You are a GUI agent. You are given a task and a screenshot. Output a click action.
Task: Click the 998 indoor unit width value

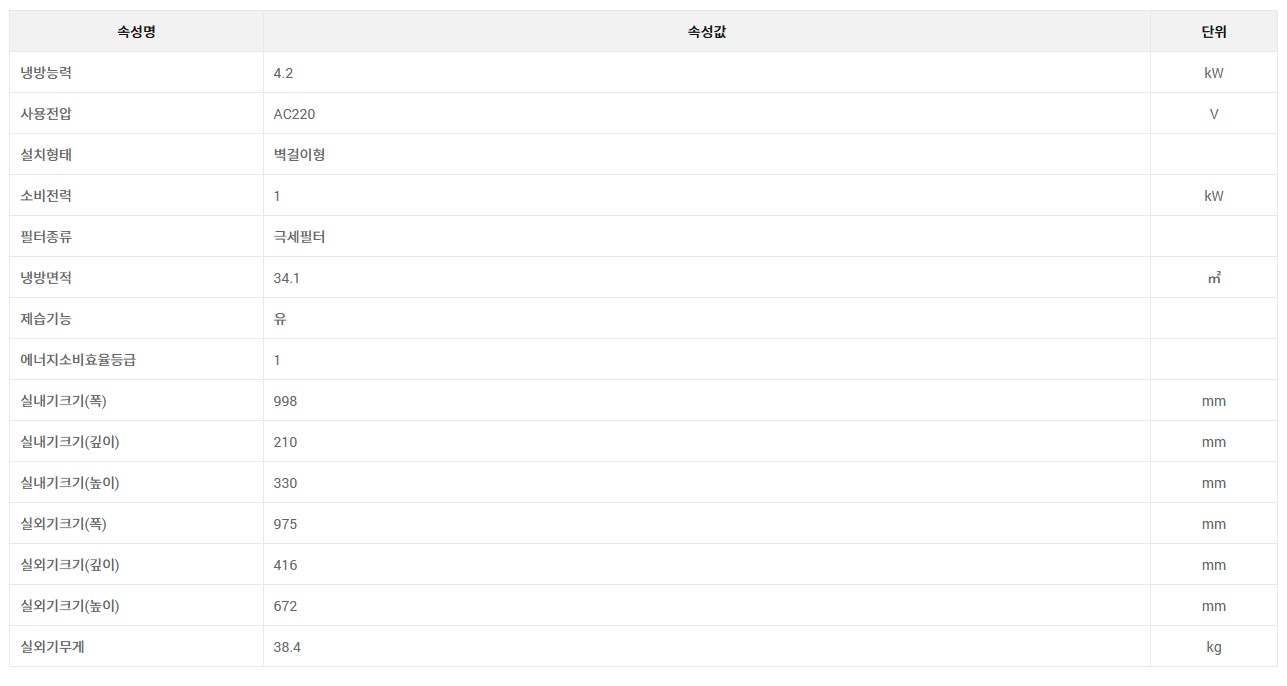[285, 401]
